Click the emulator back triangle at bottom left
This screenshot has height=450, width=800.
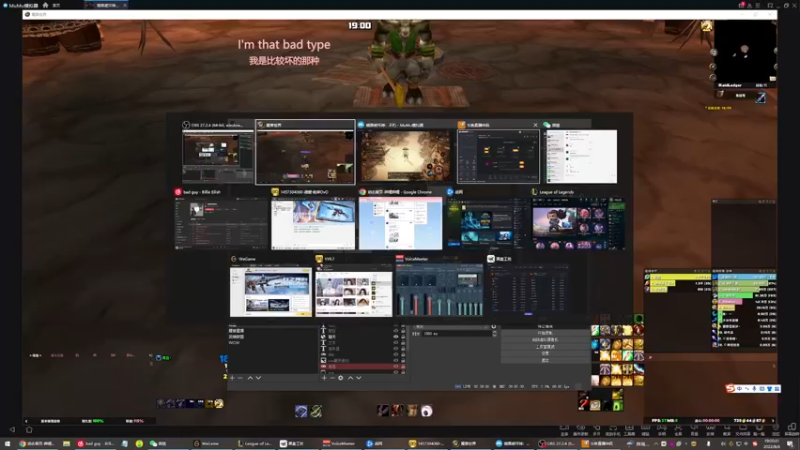[12, 430]
